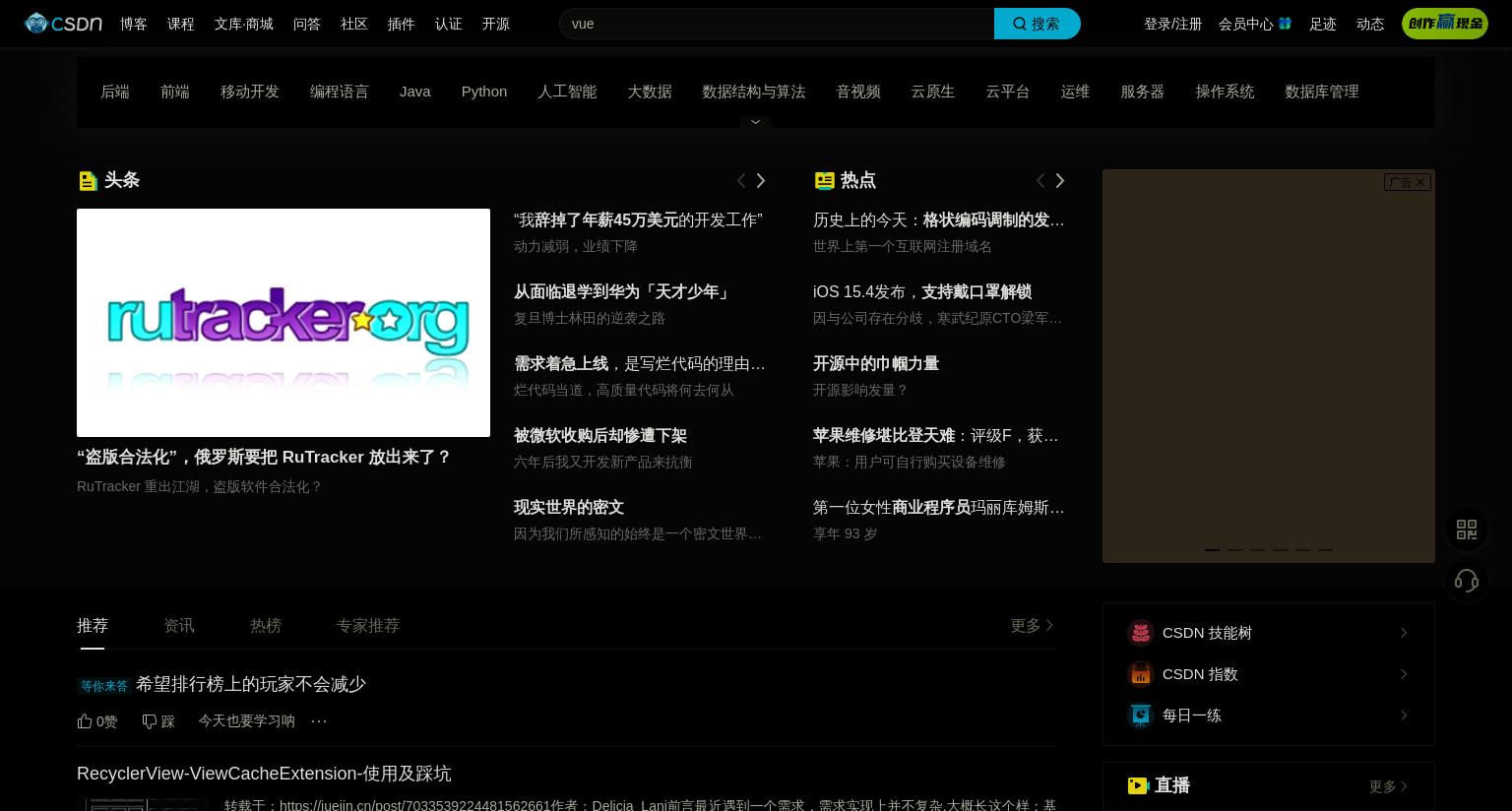Open headline about RuTracker 盗版合法化

[x=264, y=457]
